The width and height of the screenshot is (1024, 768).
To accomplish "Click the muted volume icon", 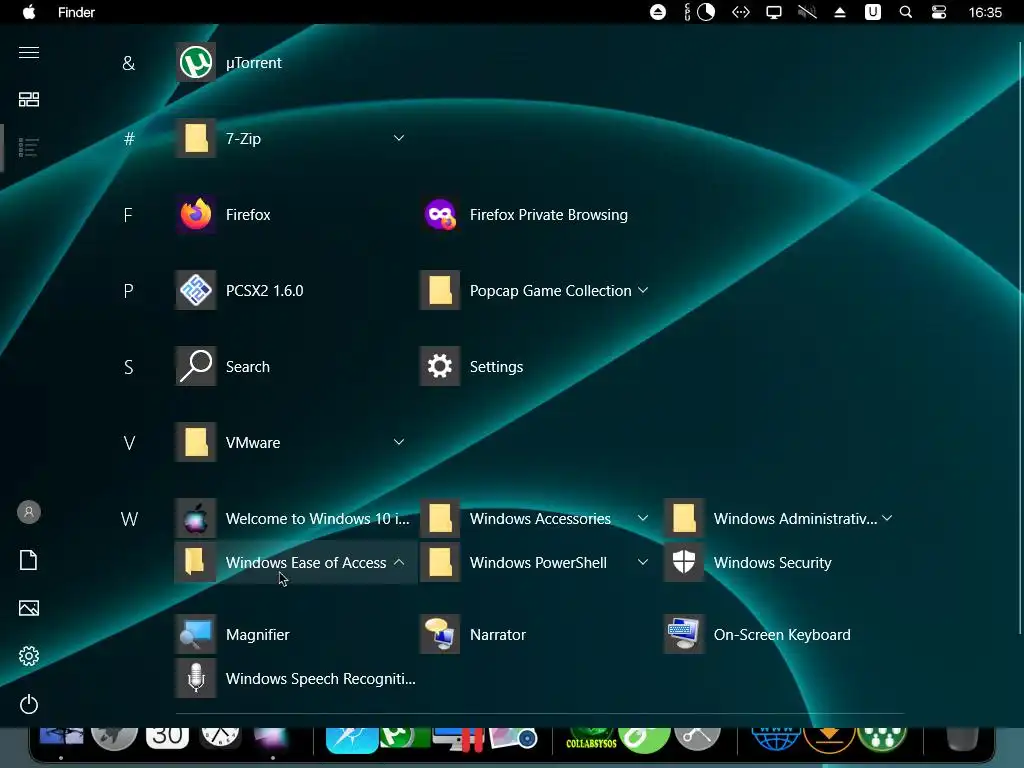I will click(807, 12).
